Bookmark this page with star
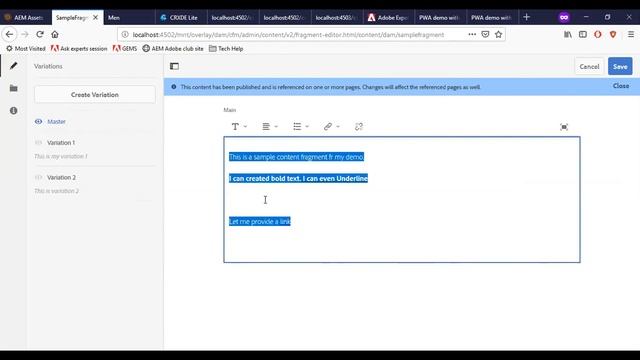640x360 pixels. (498, 34)
